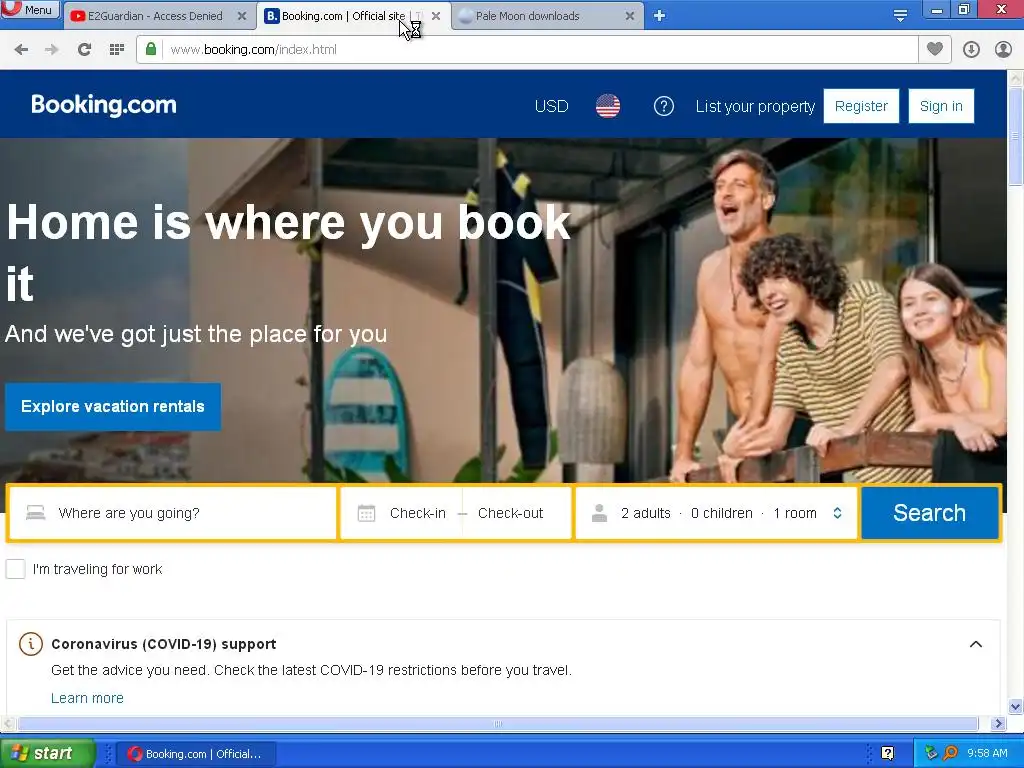Select the Check-in date
1024x768 pixels.
coord(418,513)
